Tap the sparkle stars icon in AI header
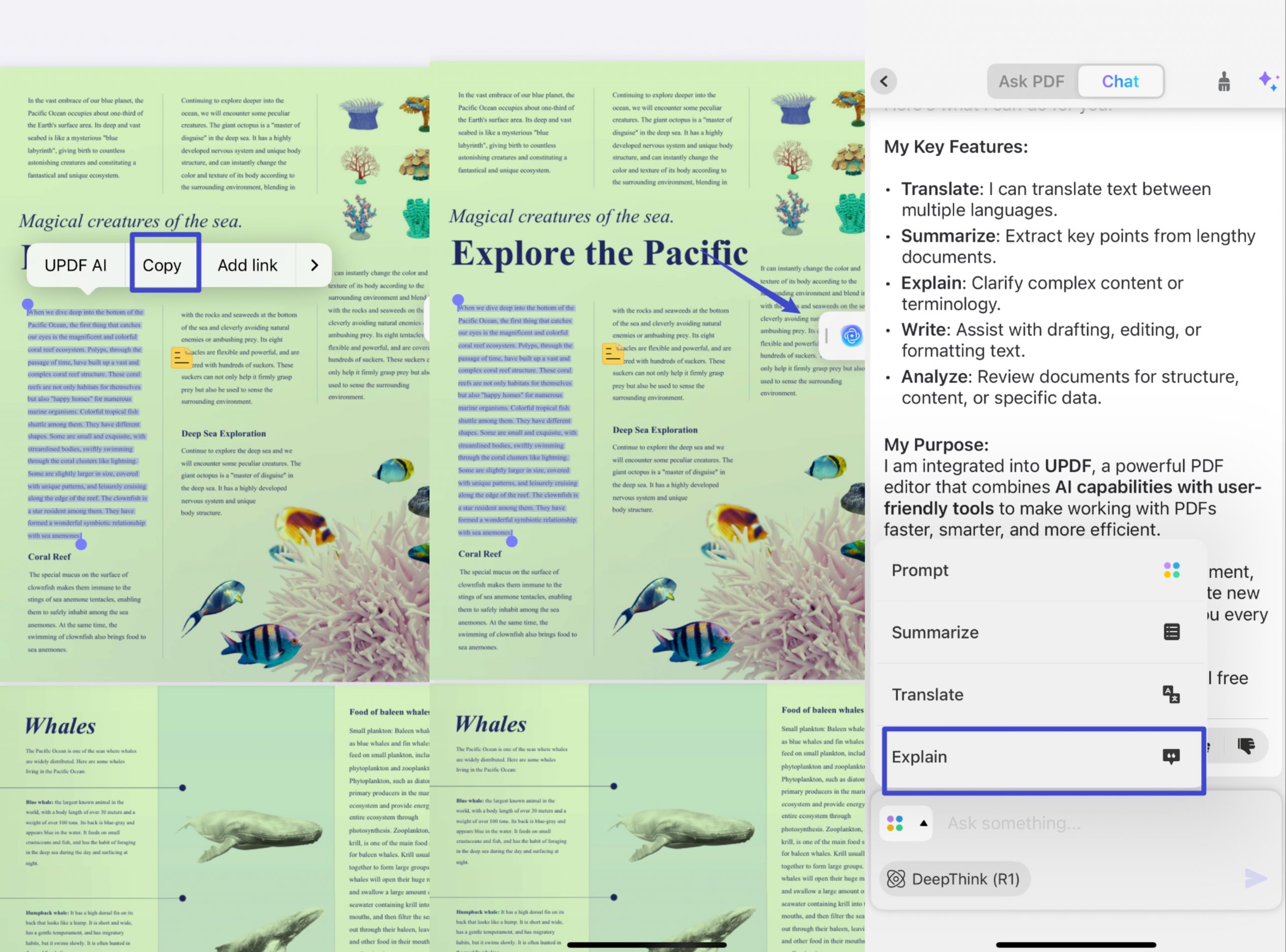This screenshot has width=1286, height=952. pos(1268,81)
